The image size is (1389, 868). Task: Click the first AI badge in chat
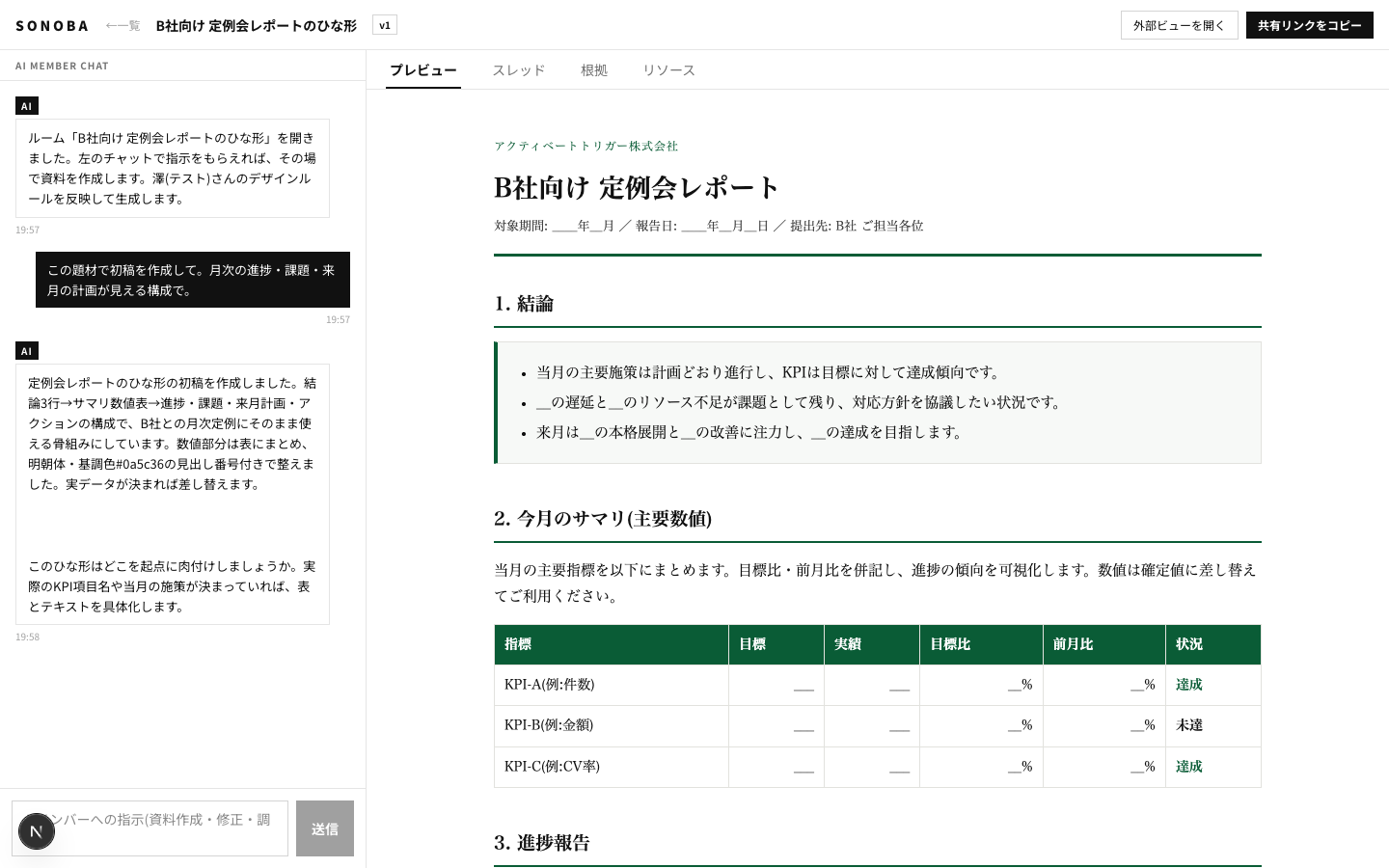(27, 106)
